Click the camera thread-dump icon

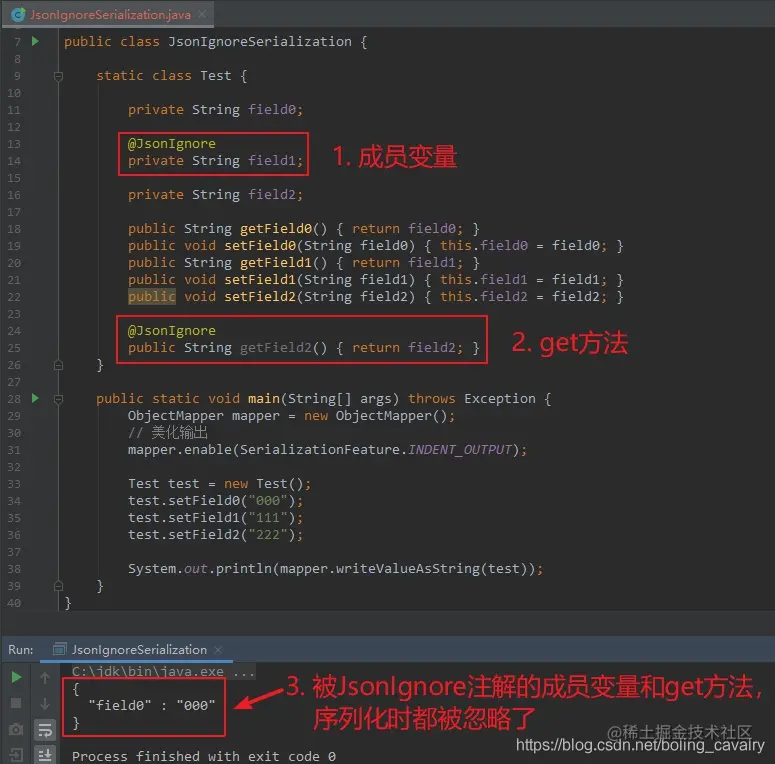[16, 729]
